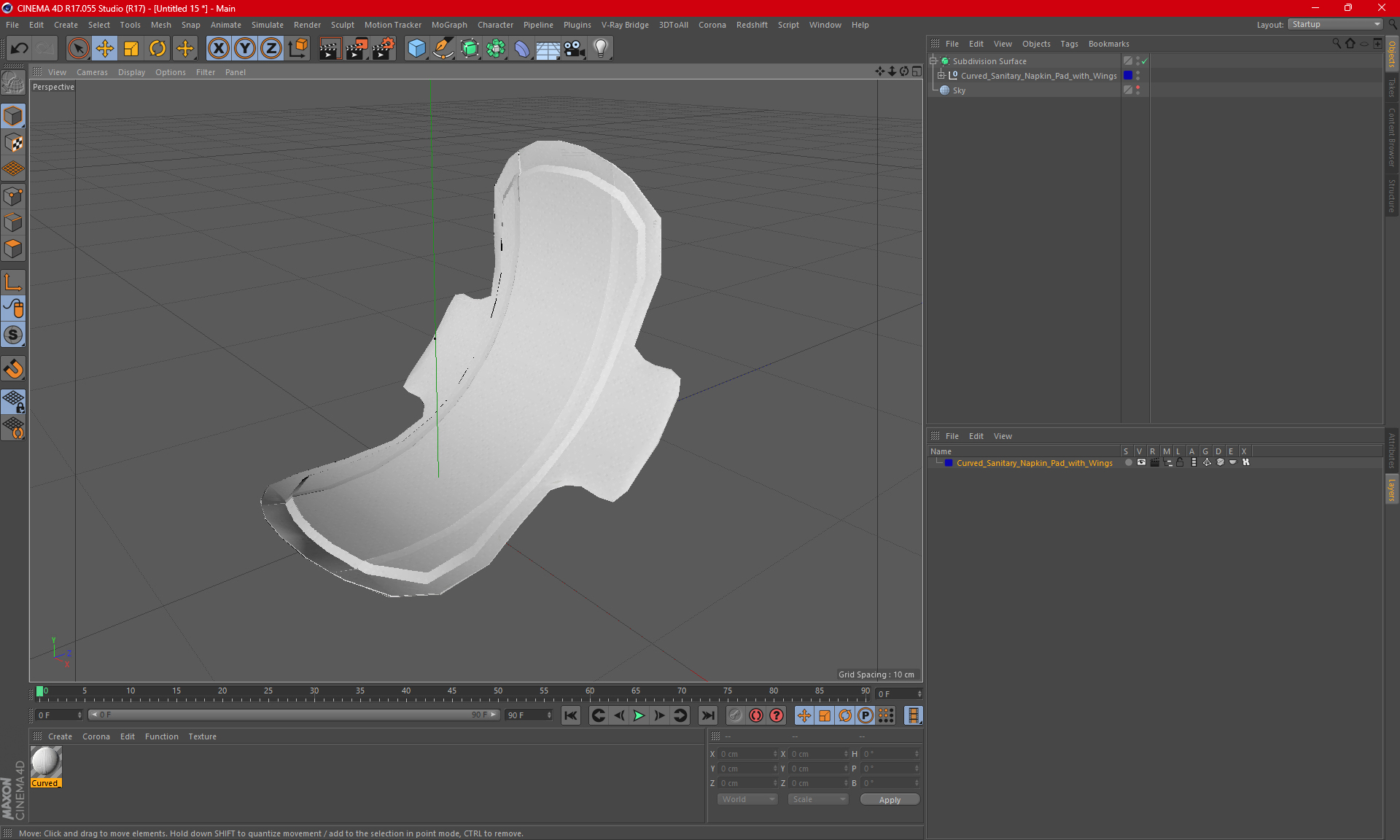This screenshot has width=1400, height=840.
Task: Click the Apply button
Action: (x=890, y=800)
